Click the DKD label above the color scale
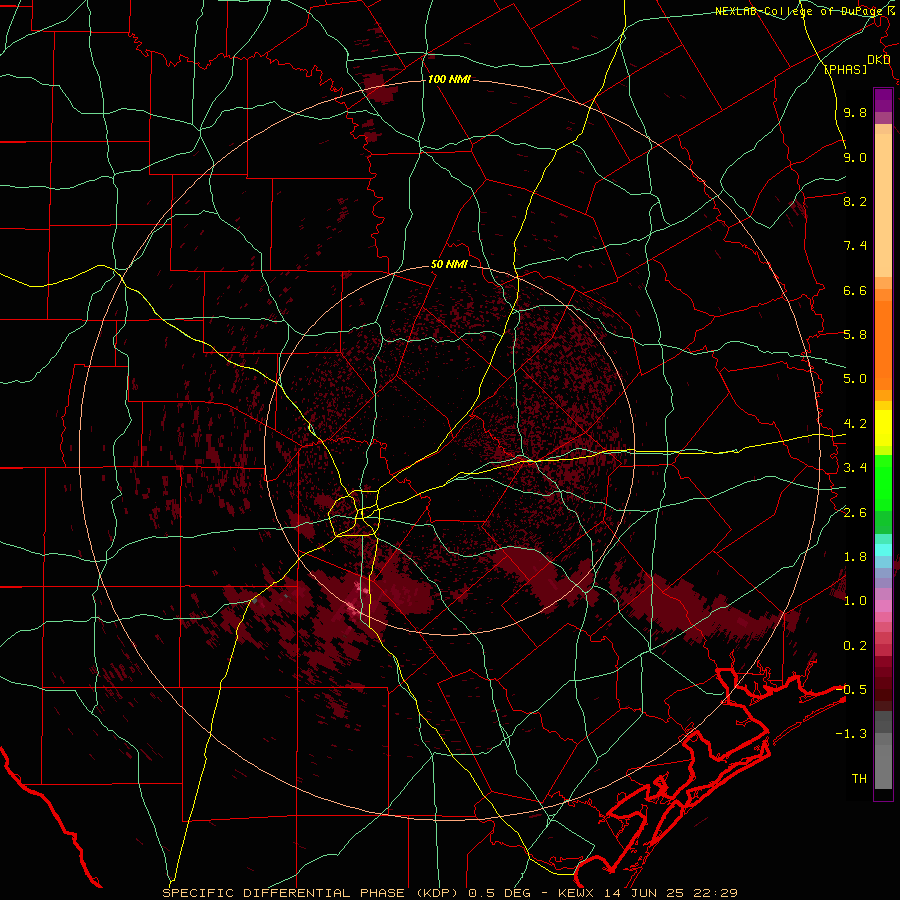Screen dimensions: 900x900 [x=878, y=60]
